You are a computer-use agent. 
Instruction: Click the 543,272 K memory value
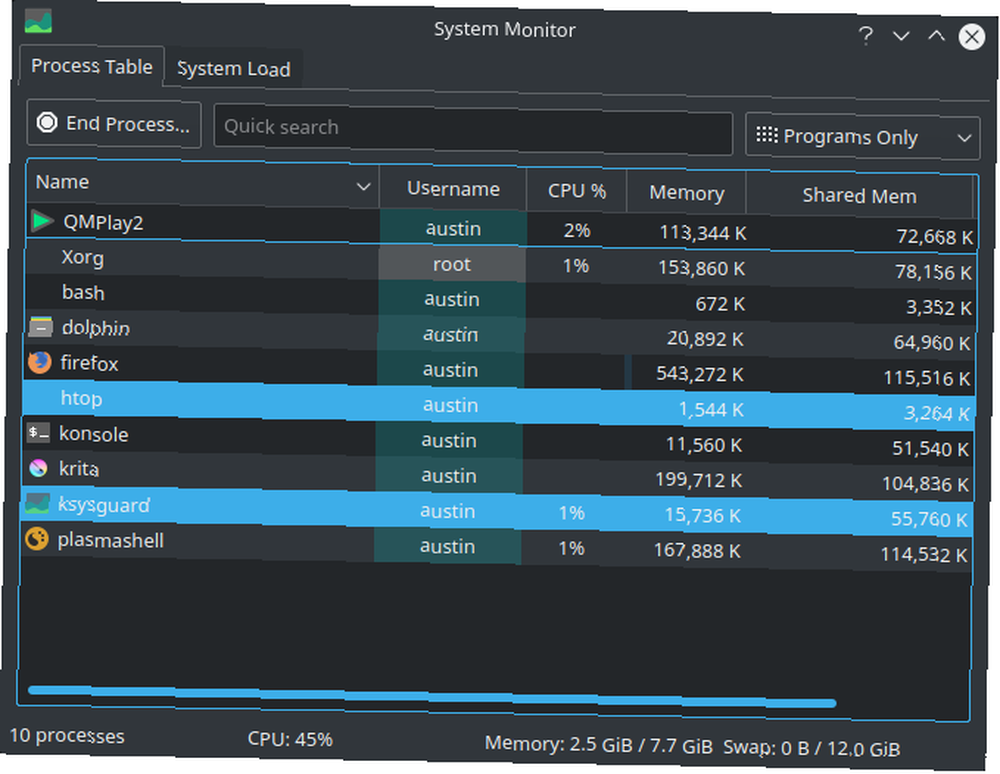pos(700,374)
